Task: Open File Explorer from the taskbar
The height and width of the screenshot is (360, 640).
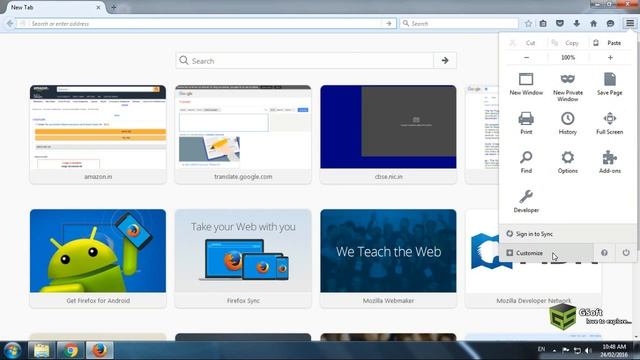Action: point(42,351)
